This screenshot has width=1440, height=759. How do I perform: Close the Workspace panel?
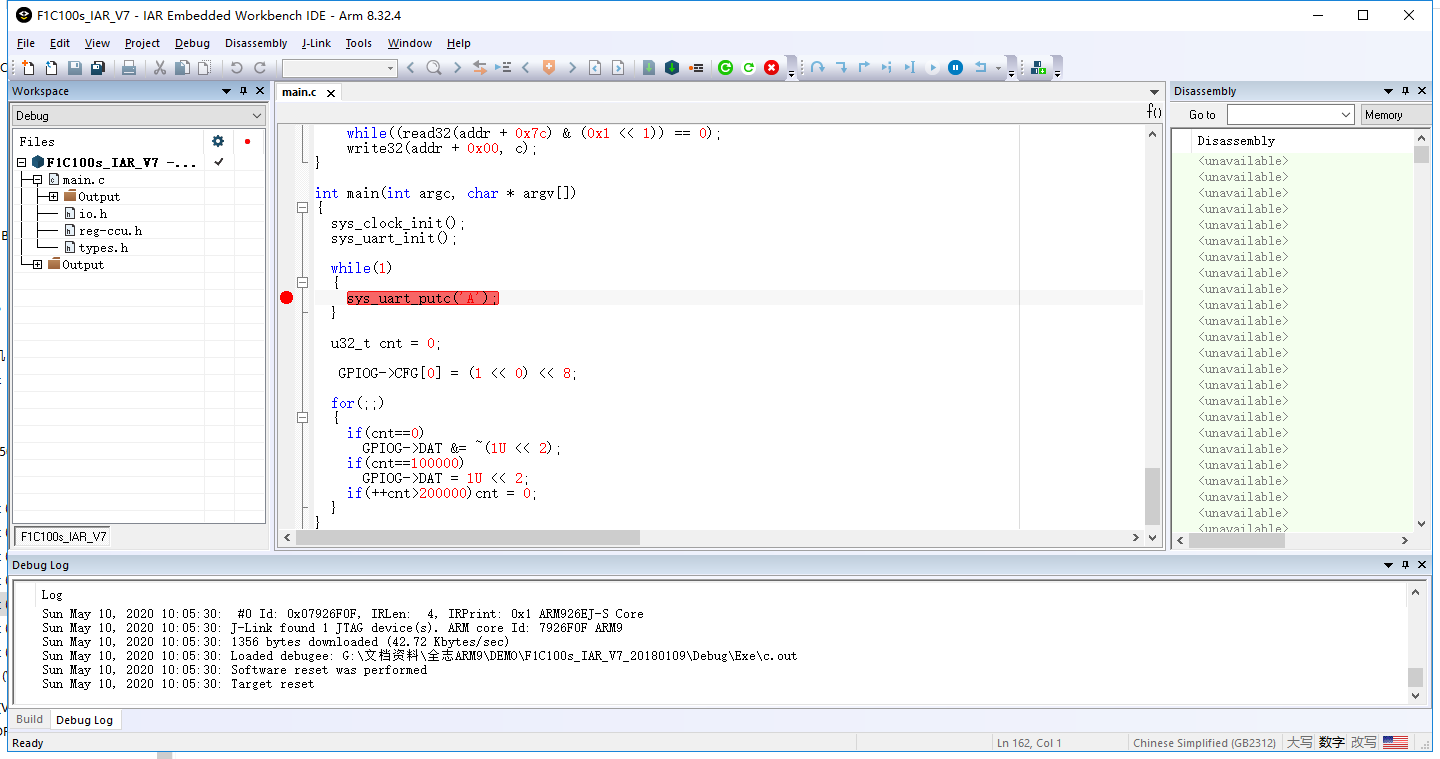tap(260, 91)
